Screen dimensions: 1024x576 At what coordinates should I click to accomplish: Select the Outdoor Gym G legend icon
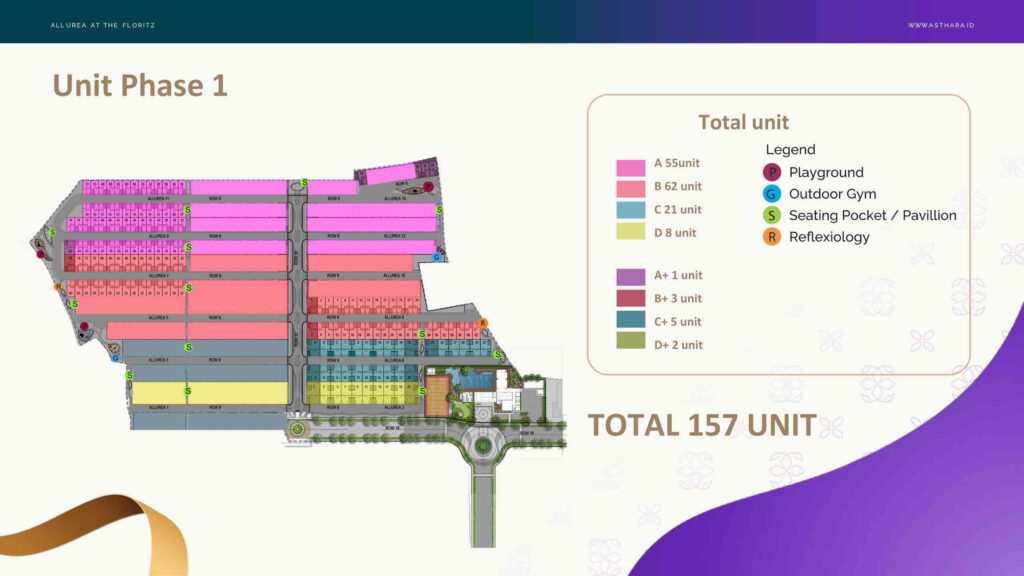click(771, 194)
